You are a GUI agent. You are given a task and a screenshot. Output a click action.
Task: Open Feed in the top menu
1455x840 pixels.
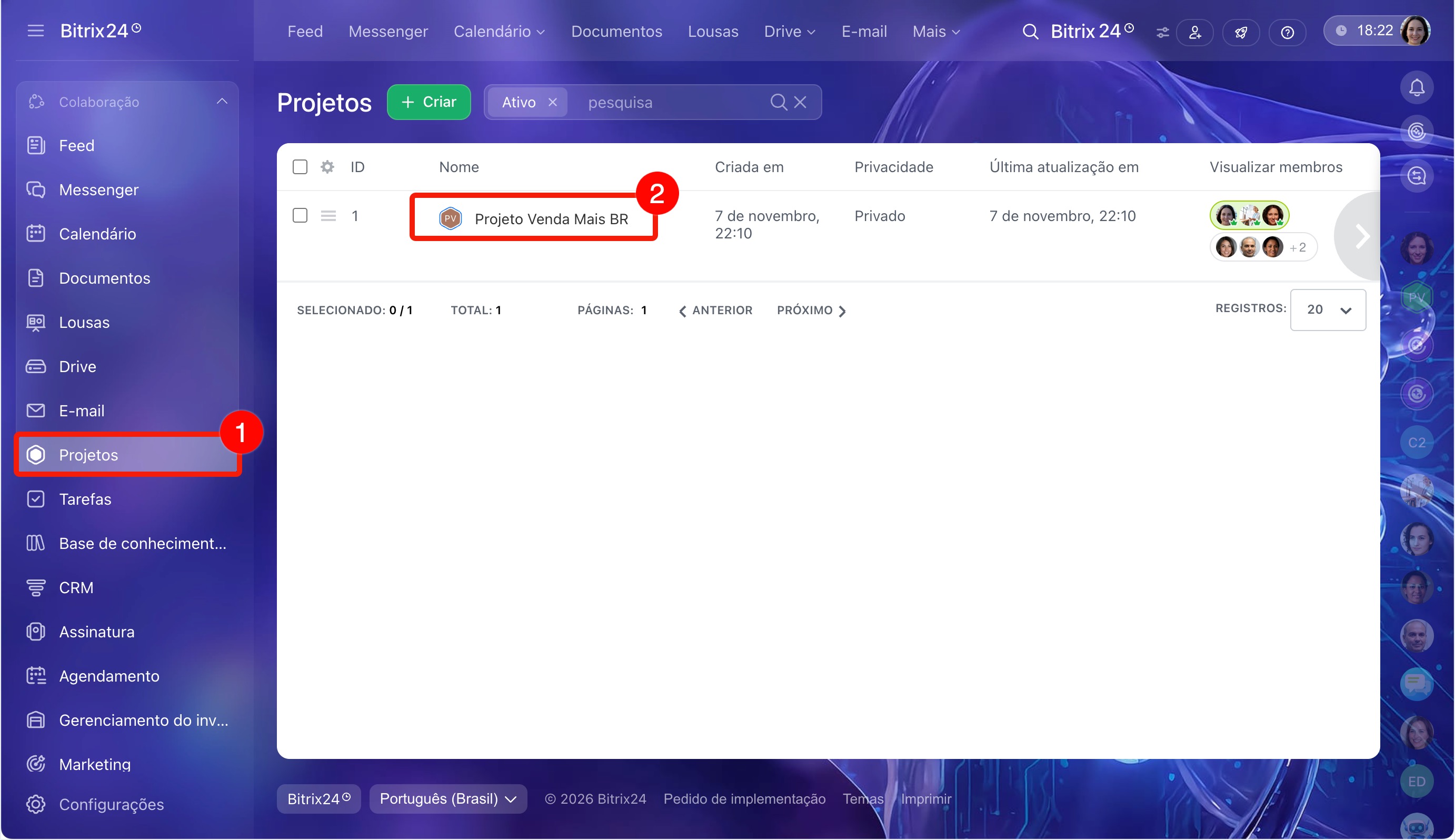(x=305, y=31)
